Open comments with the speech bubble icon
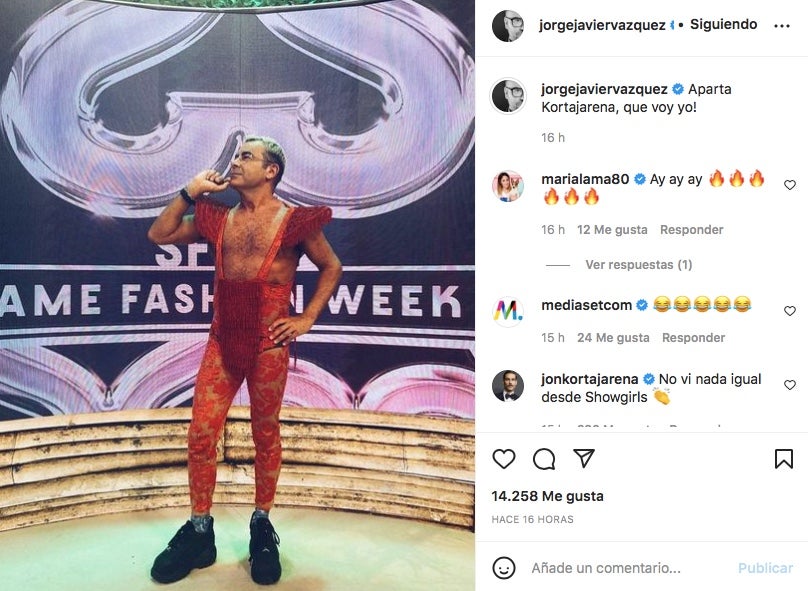 click(x=544, y=459)
